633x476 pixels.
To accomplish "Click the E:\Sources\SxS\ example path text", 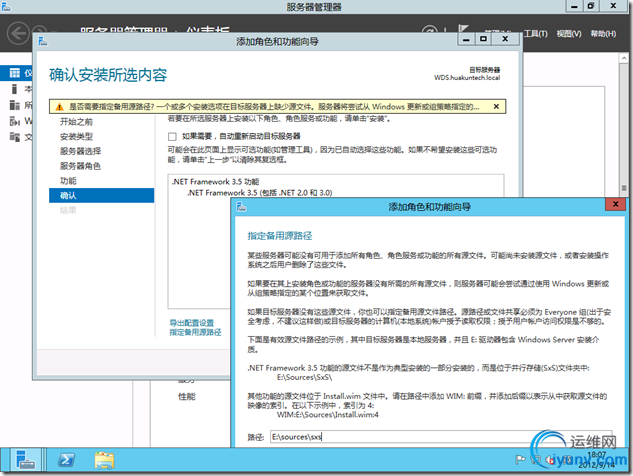I will [x=304, y=377].
